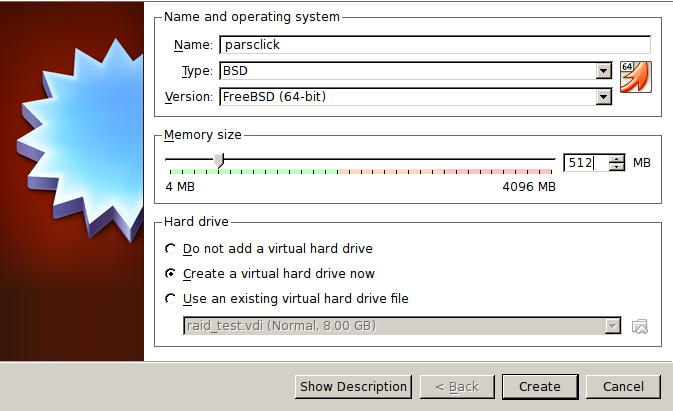Screen dimensions: 673x411
Task: Cancel the virtual machine wizard
Action: click(623, 387)
